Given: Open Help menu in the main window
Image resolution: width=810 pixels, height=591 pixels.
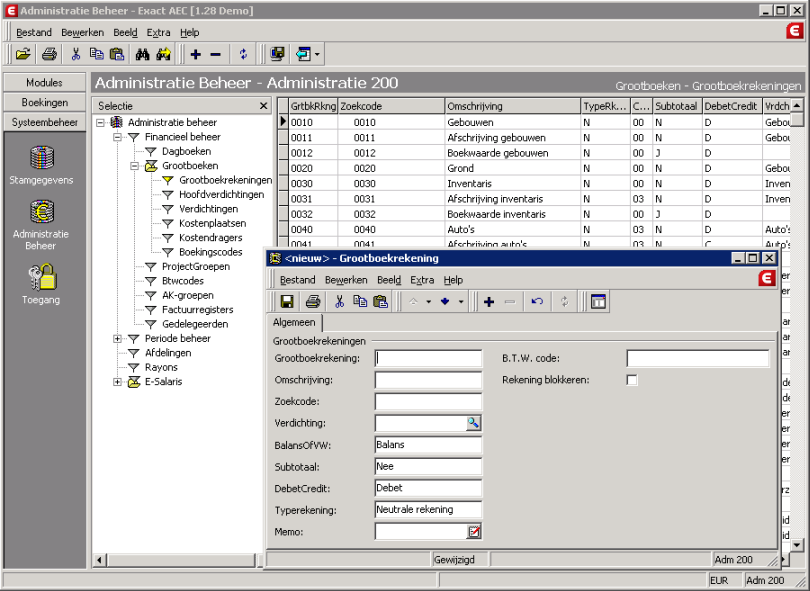Looking at the screenshot, I should point(190,33).
